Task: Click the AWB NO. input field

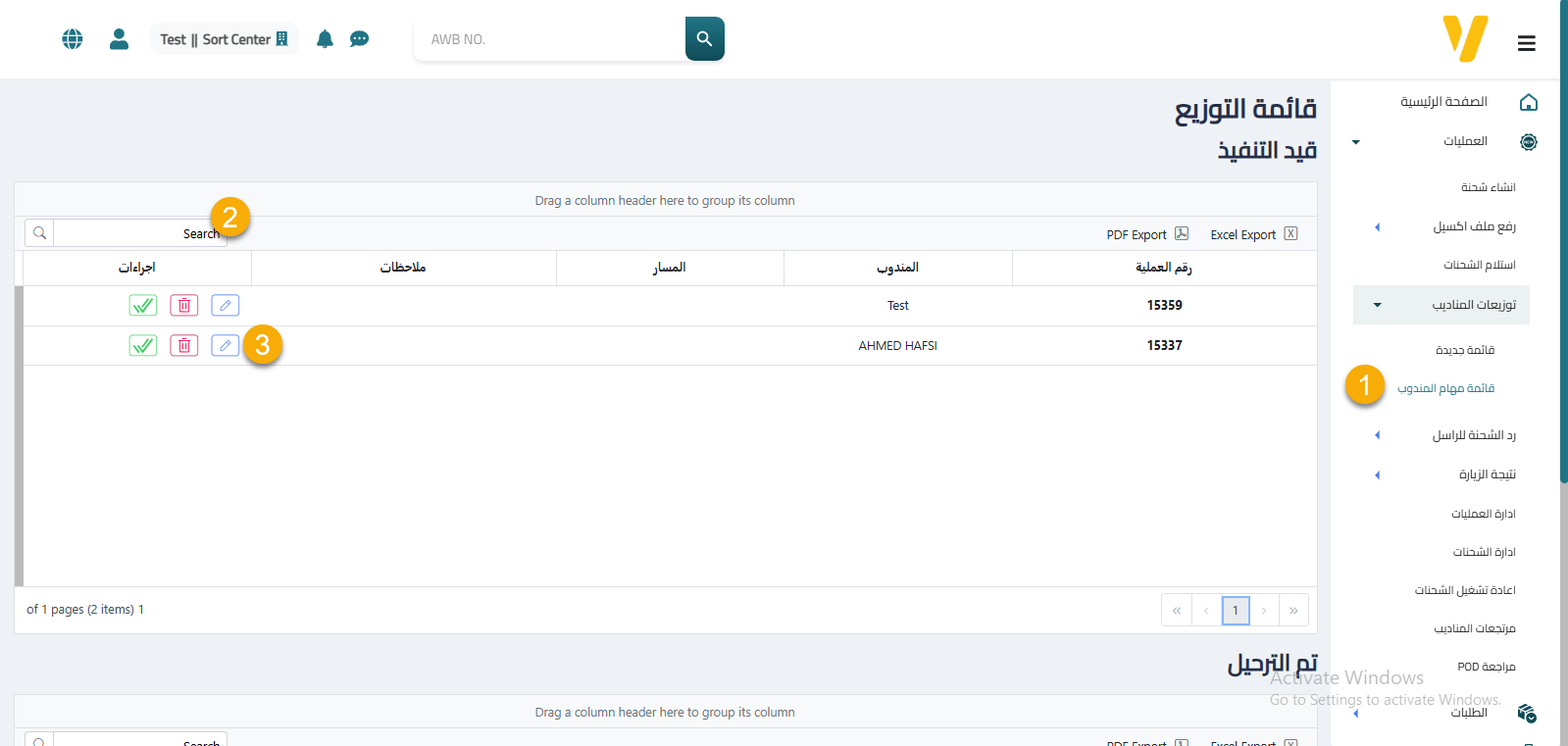Action: (x=549, y=39)
